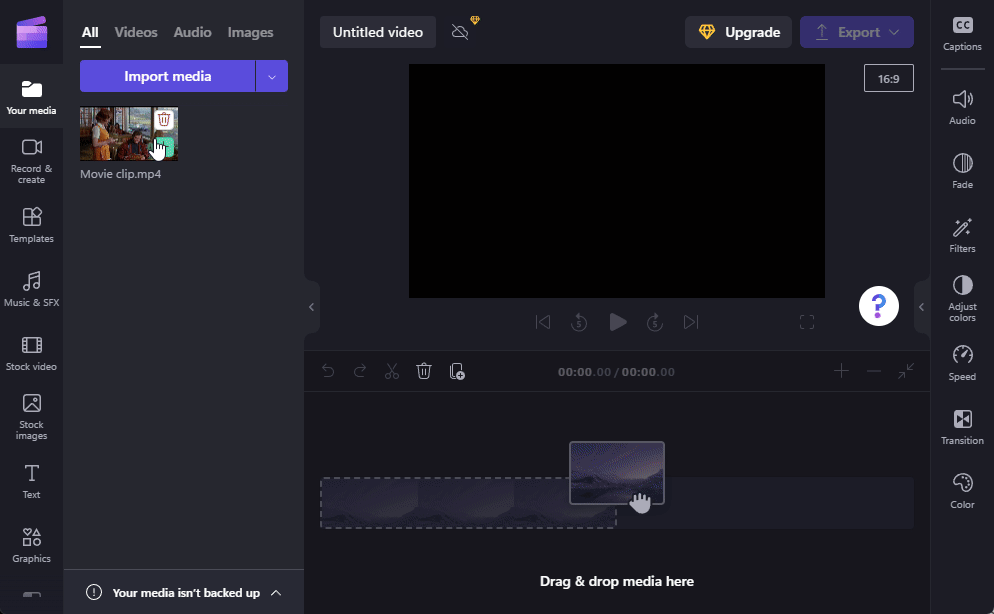994x614 pixels.
Task: Toggle fullscreen preview mode
Action: click(x=806, y=322)
